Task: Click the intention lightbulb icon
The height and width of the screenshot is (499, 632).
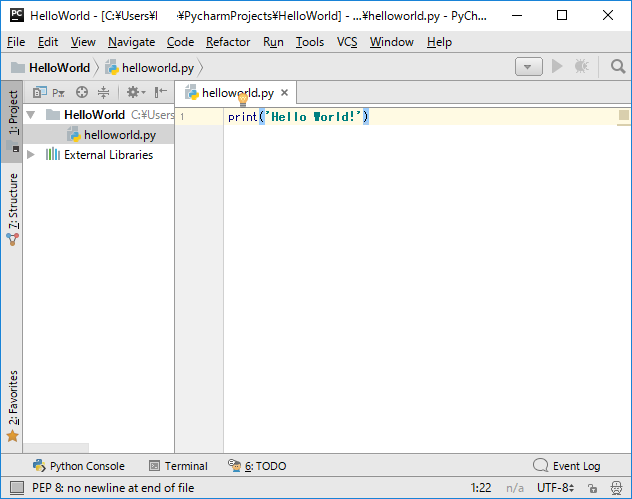Action: 243,99
